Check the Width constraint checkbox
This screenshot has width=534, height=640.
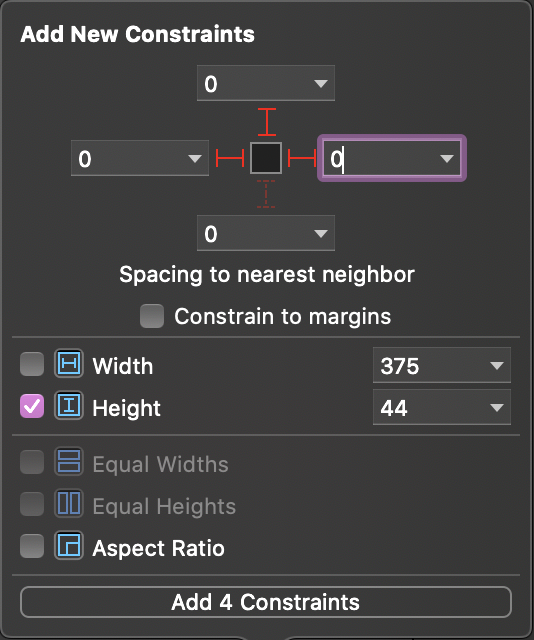[x=32, y=364]
